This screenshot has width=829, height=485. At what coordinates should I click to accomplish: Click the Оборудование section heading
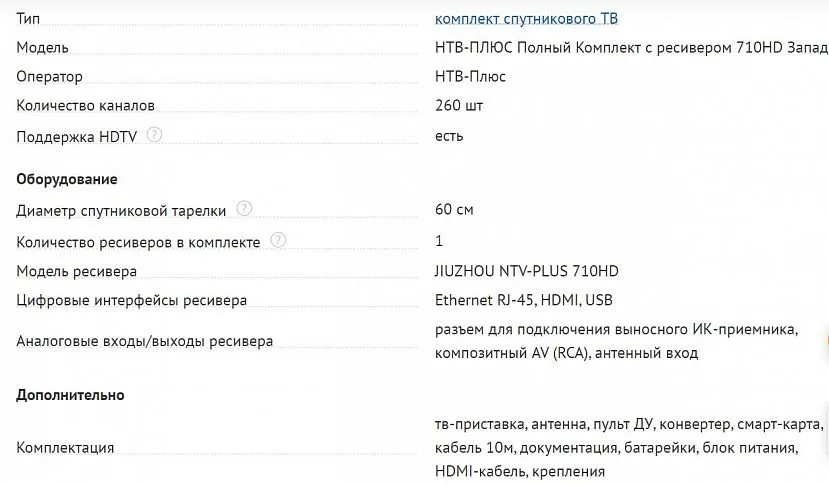[x=67, y=179]
